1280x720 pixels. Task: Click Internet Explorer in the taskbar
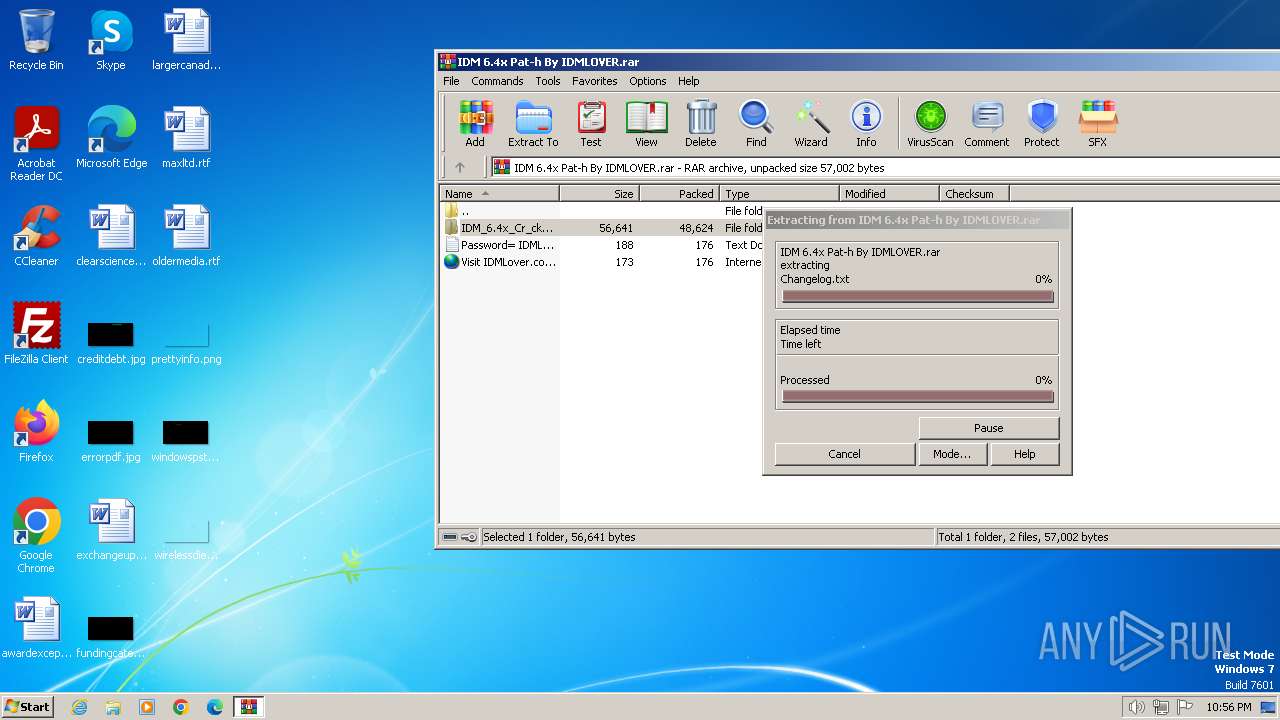79,707
